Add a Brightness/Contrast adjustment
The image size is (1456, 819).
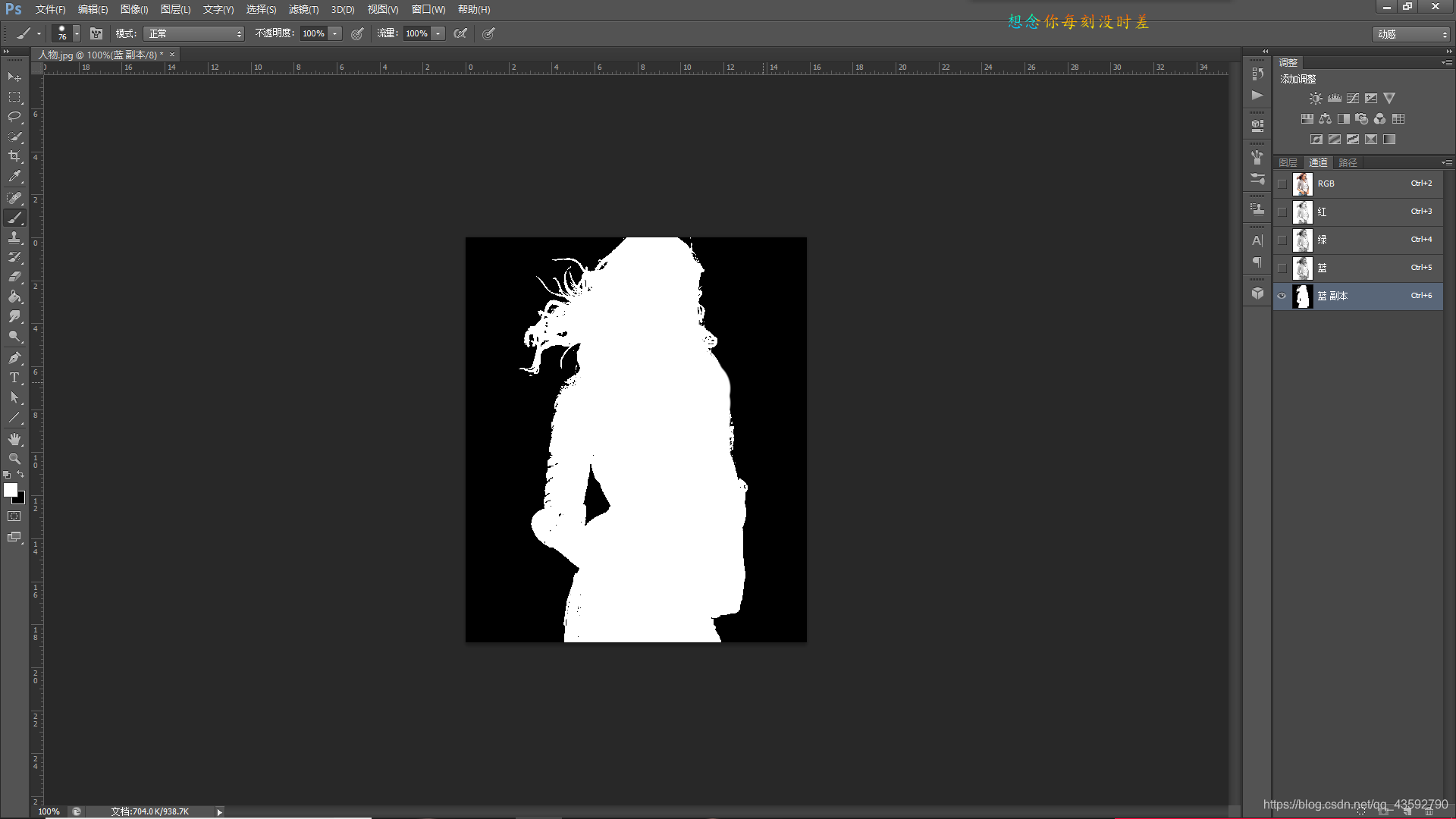(1316, 99)
